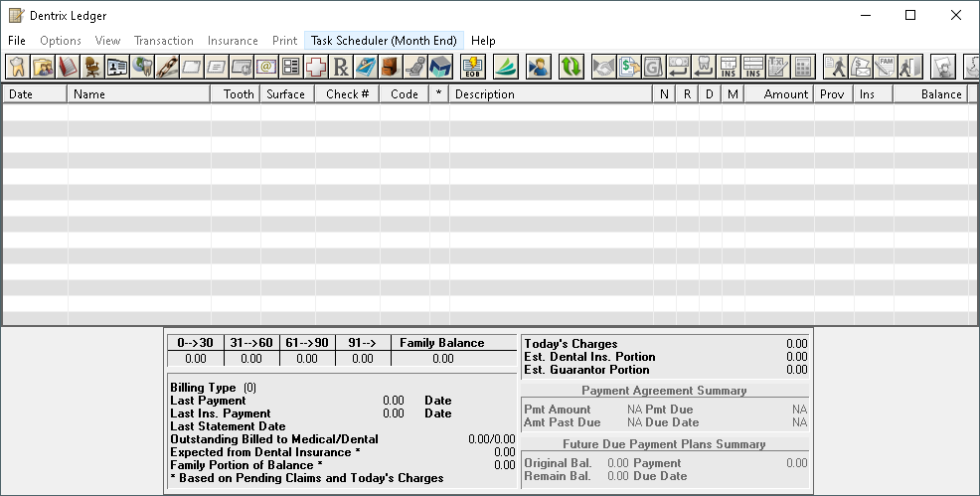Click the EOB toolbar icon

(x=473, y=67)
